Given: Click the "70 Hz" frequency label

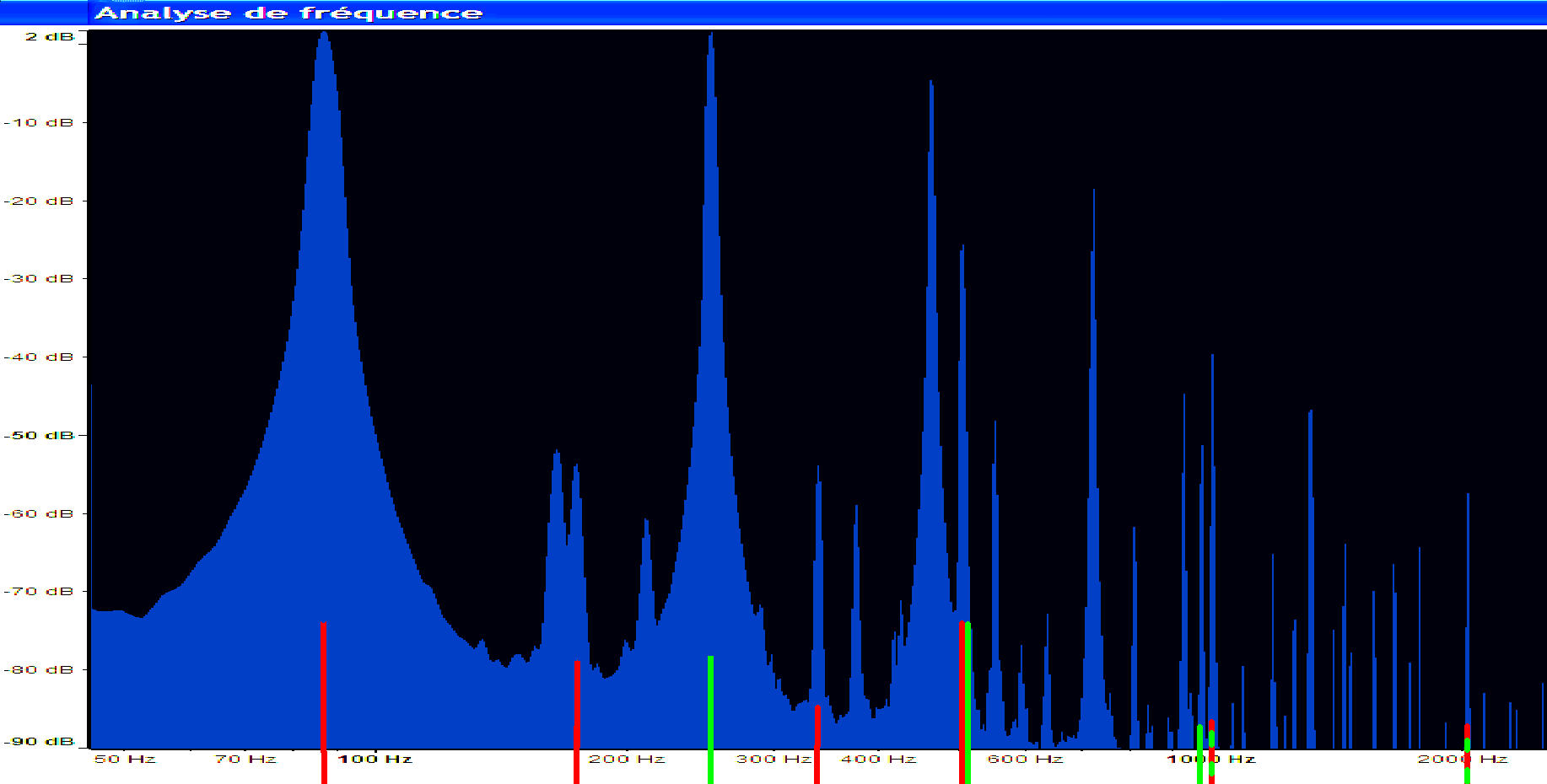Looking at the screenshot, I should tap(245, 759).
